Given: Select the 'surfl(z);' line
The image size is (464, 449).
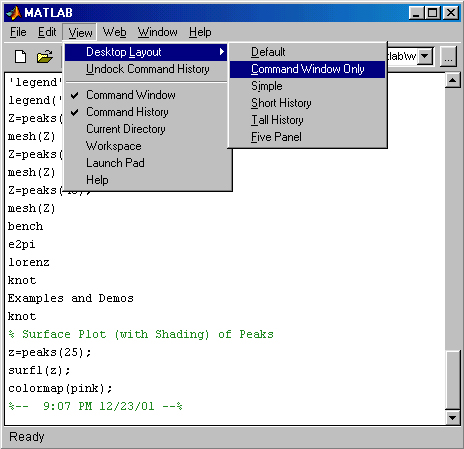Looking at the screenshot, I should [x=39, y=370].
